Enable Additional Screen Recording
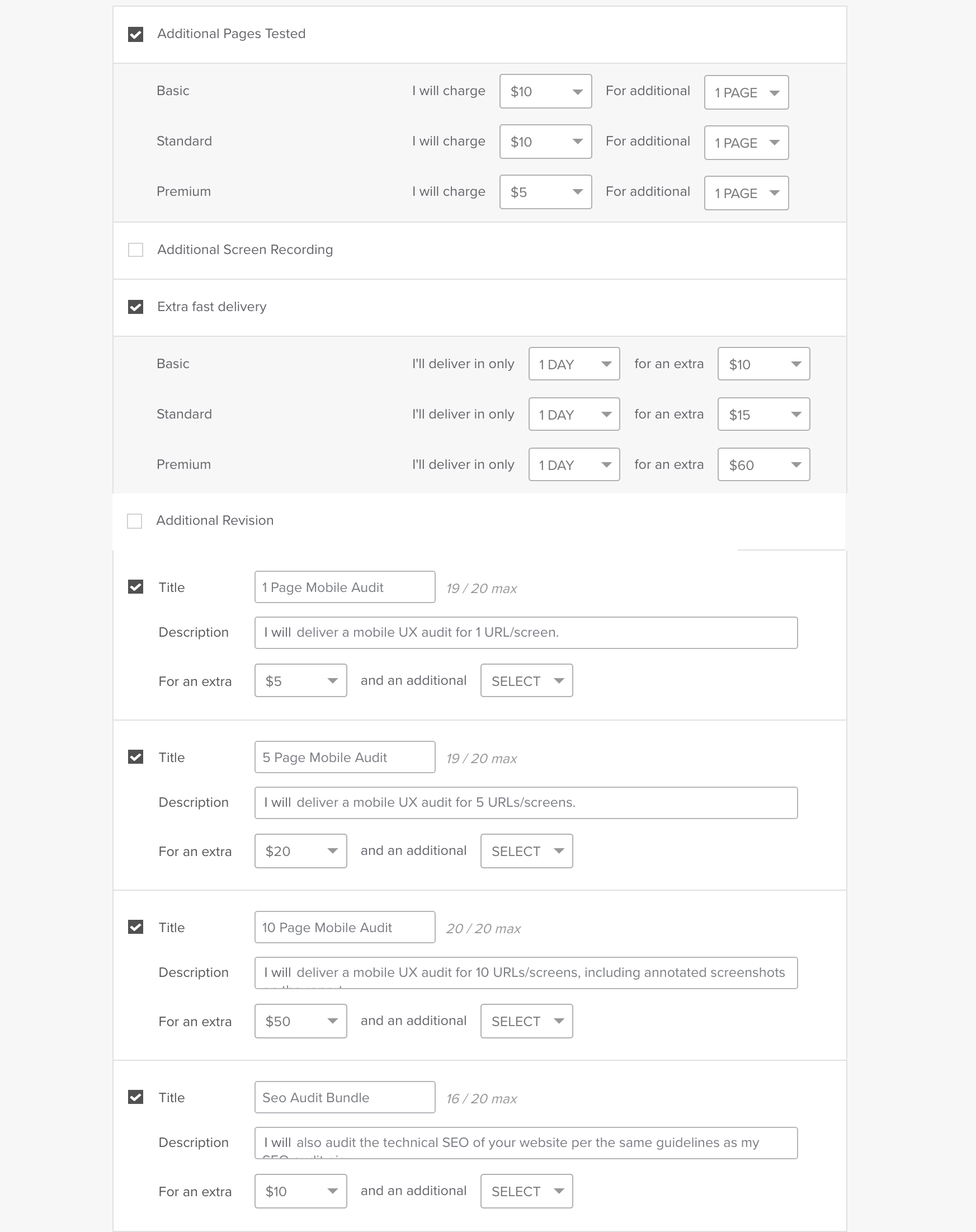Image resolution: width=976 pixels, height=1232 pixels. point(135,250)
